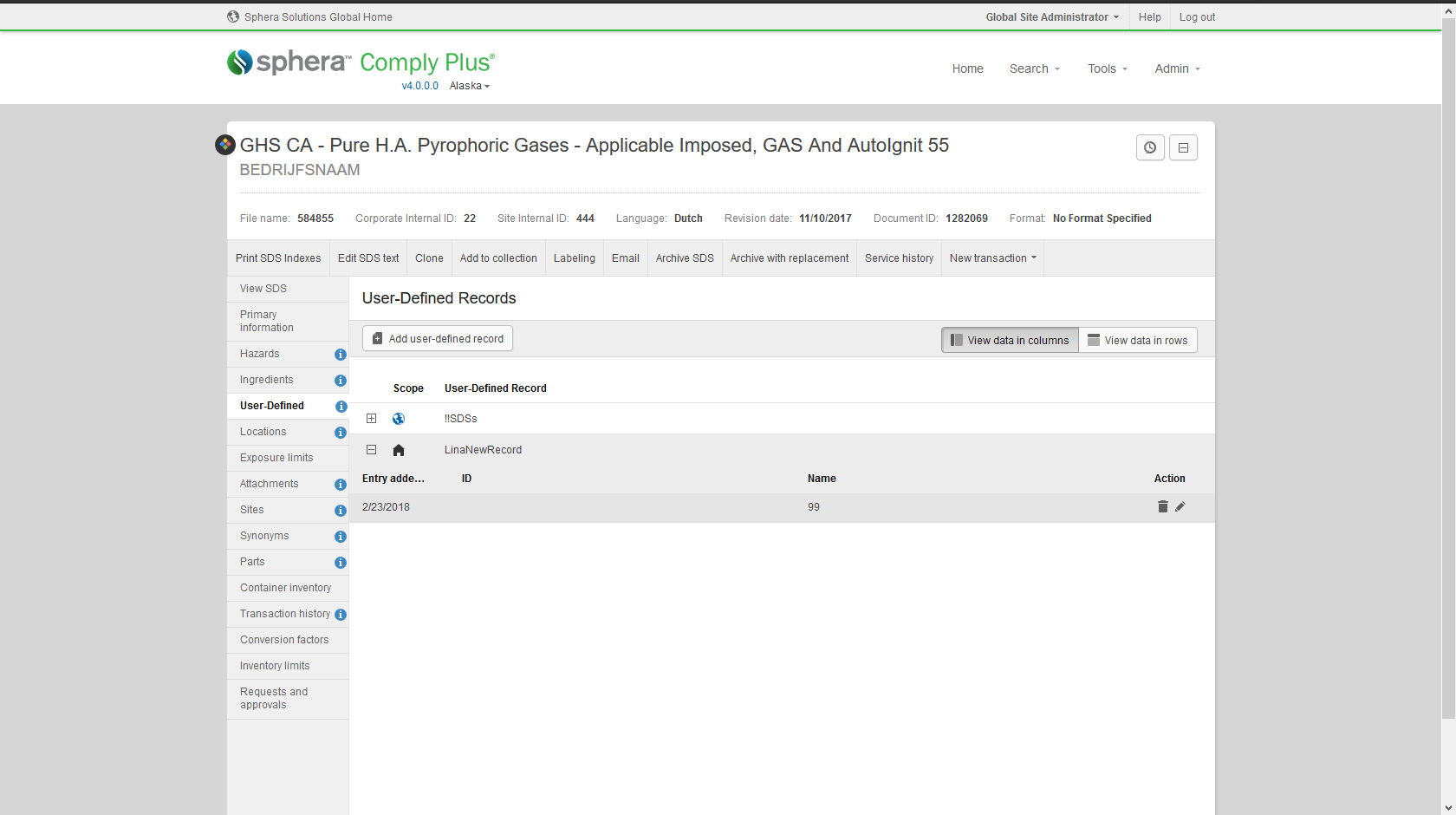Open the Primary information sidebar tab
Viewport: 1456px width, 815px height.
coord(288,322)
